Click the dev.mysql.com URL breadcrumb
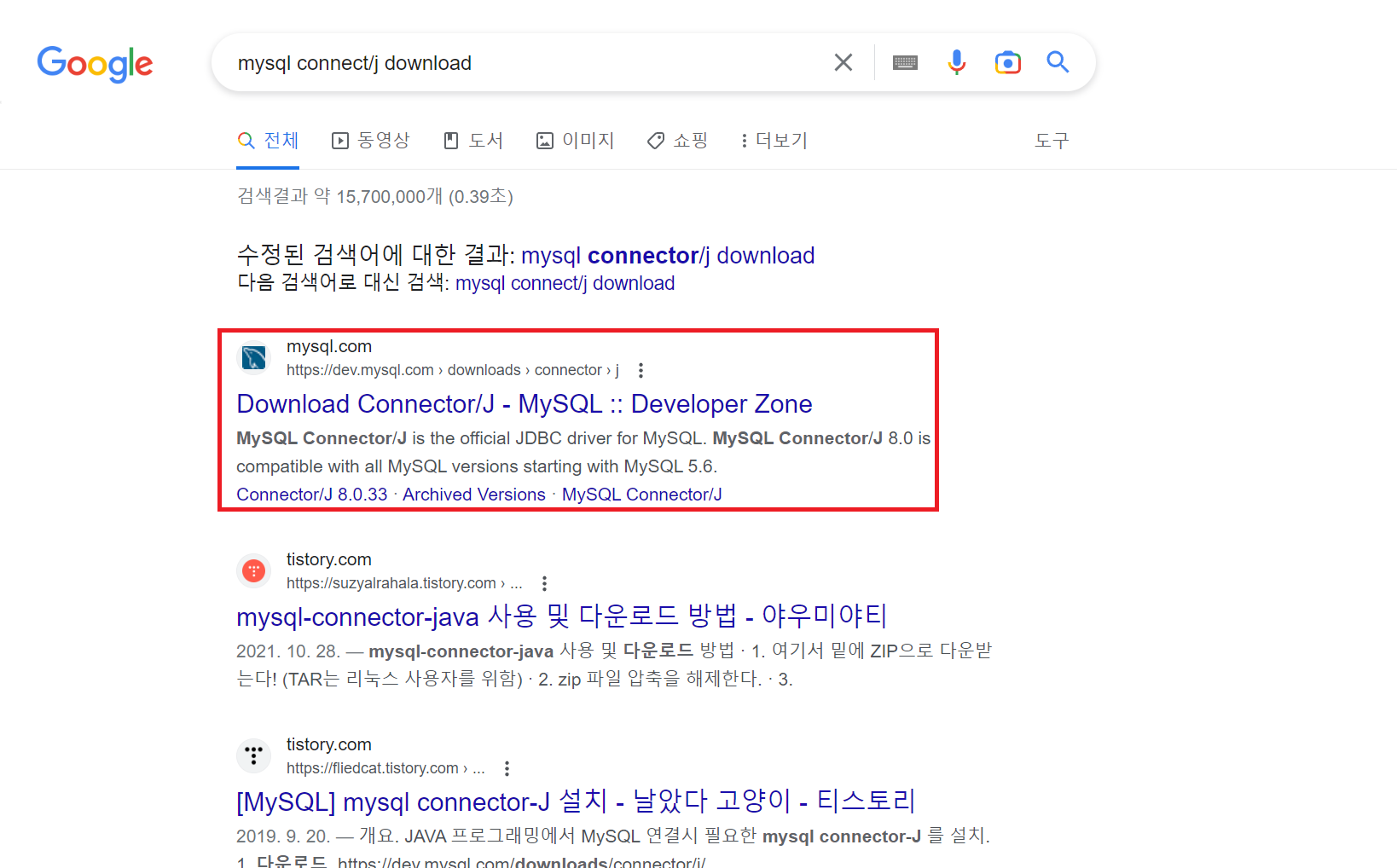This screenshot has height=868, width=1397. 453,370
